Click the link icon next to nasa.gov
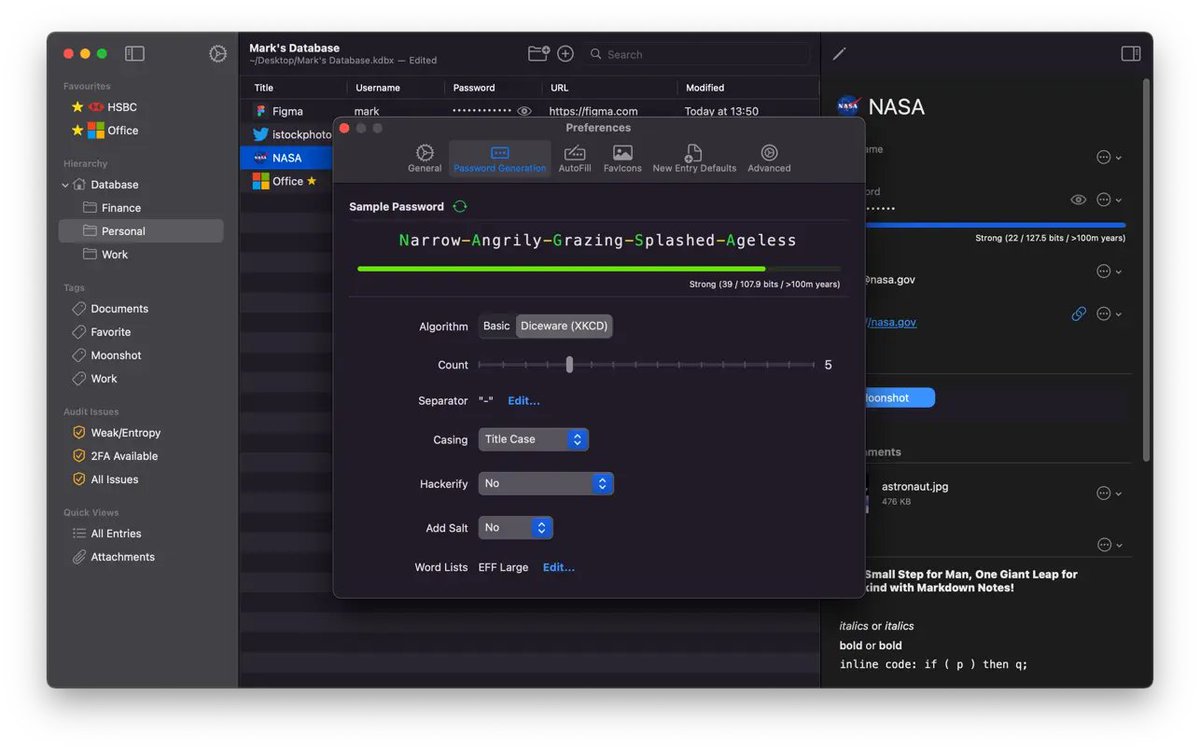Viewport: 1200px width, 750px height. [1079, 314]
